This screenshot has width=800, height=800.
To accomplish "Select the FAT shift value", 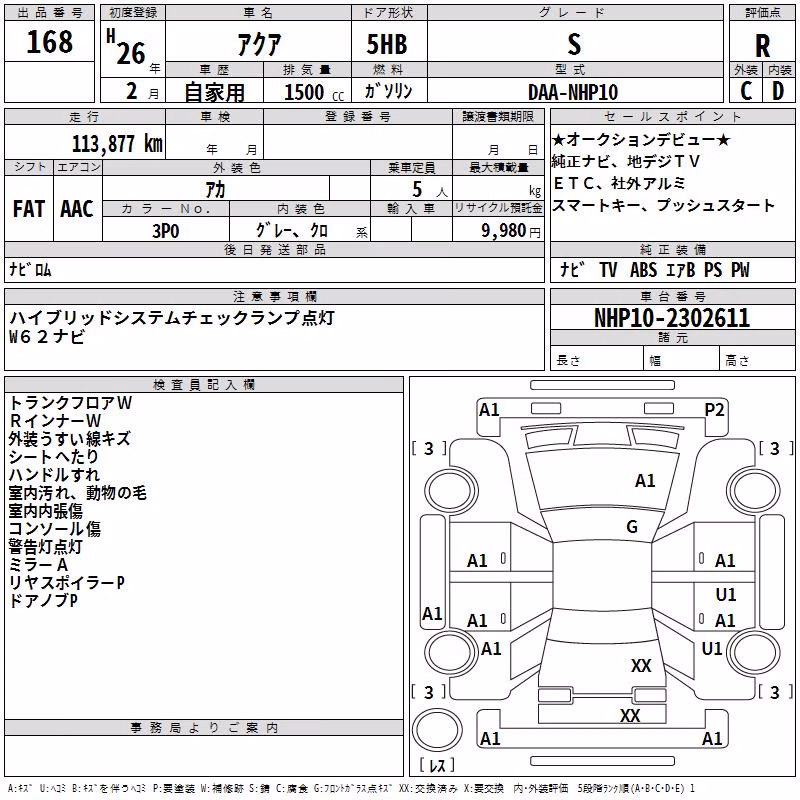I will [29, 209].
